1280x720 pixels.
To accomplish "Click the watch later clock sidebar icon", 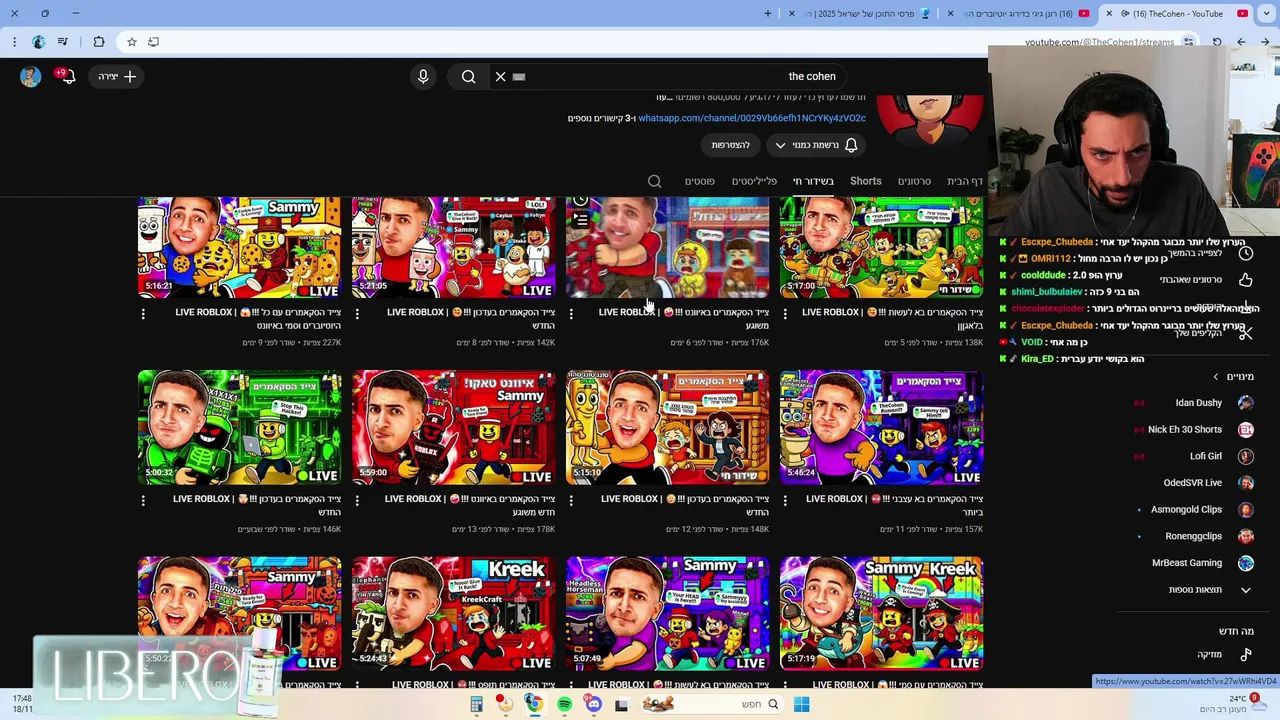I will tap(1246, 253).
